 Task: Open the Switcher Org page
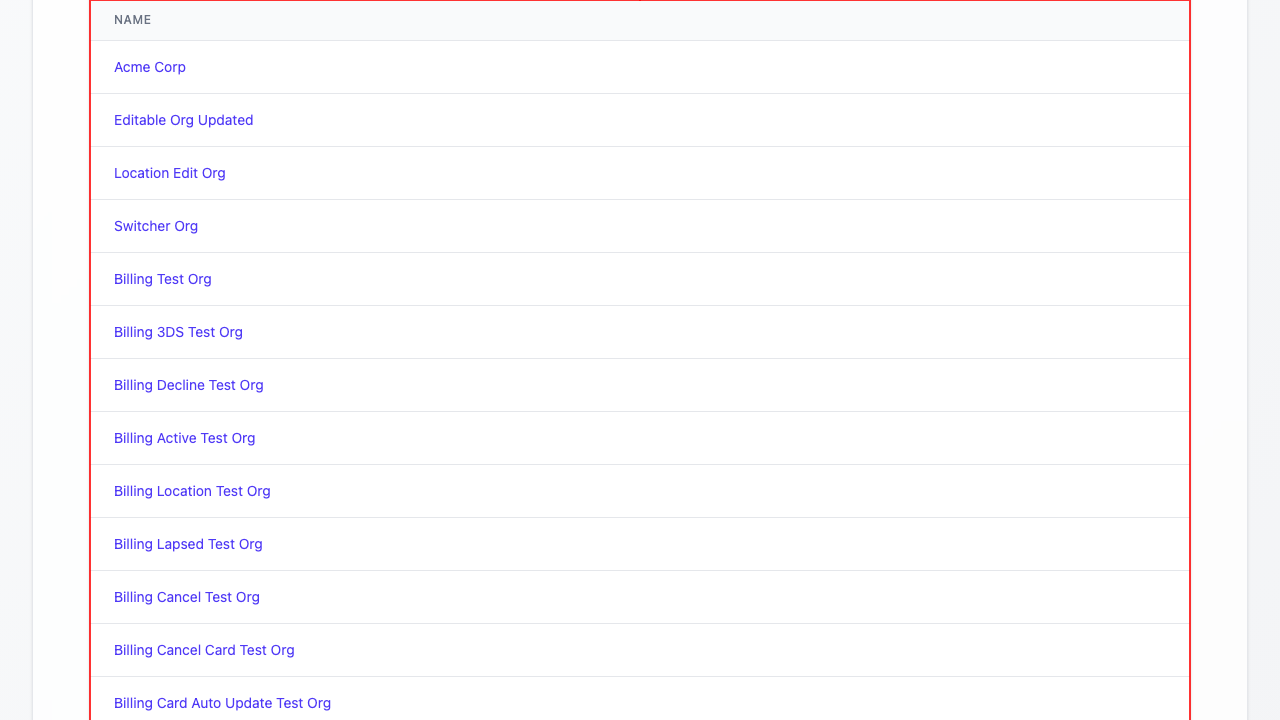click(156, 226)
